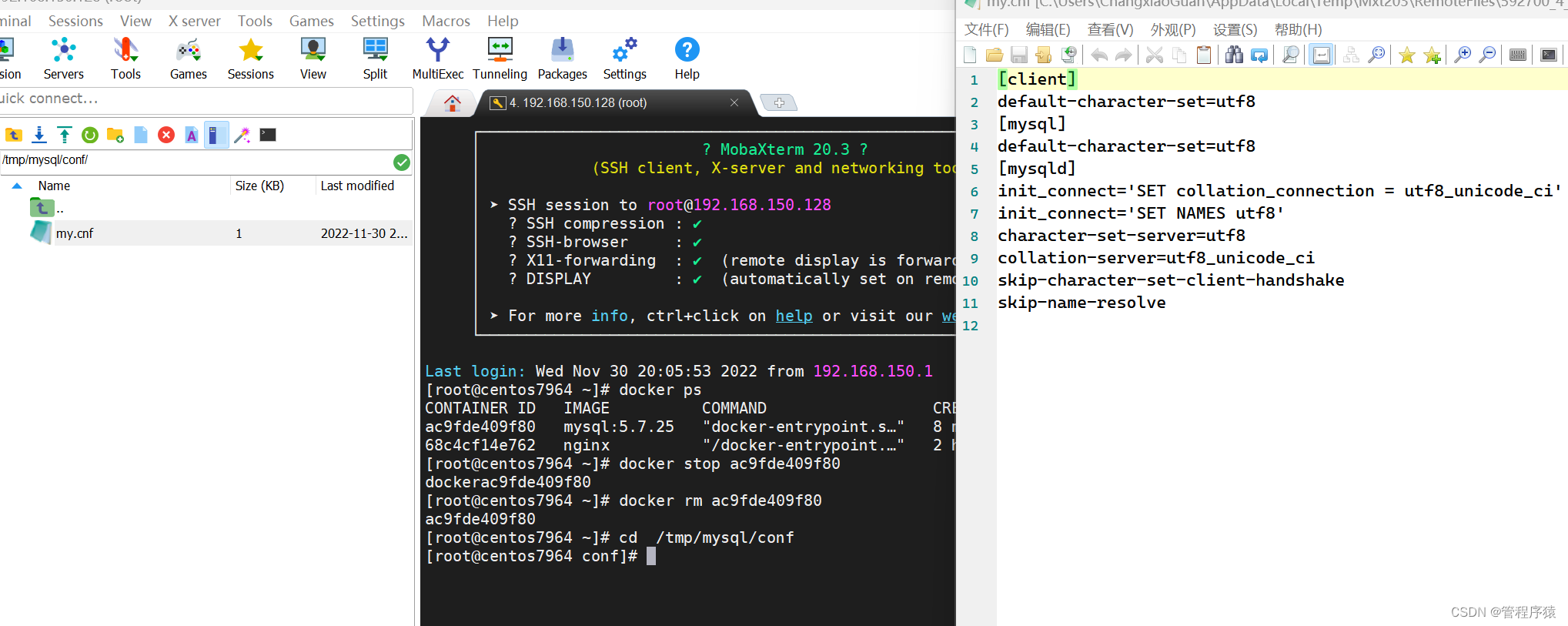Click the Save floppy icon in editor
1568x626 pixels.
coord(1019,55)
